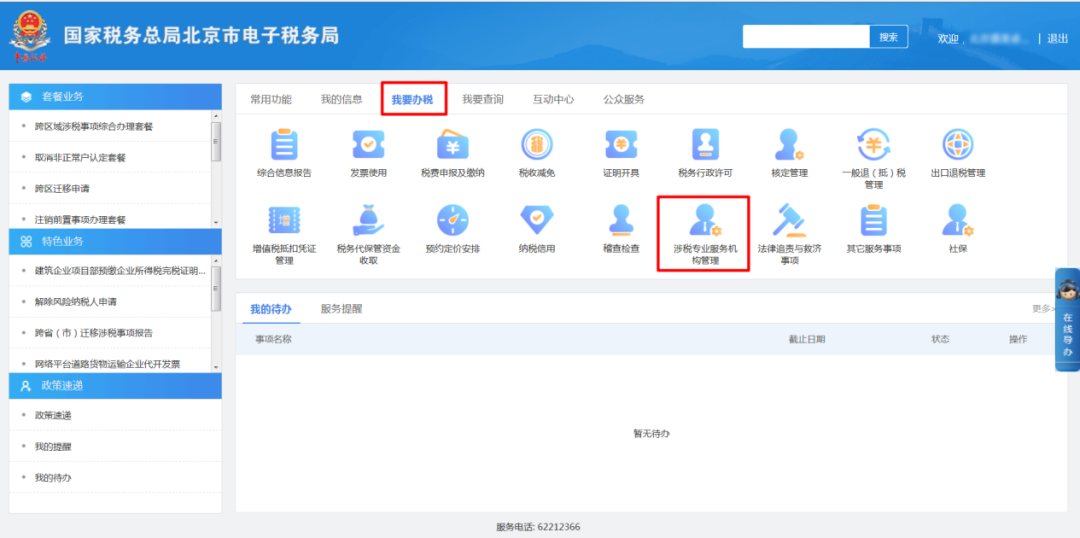
Task: Focus the search input field
Action: click(x=806, y=37)
